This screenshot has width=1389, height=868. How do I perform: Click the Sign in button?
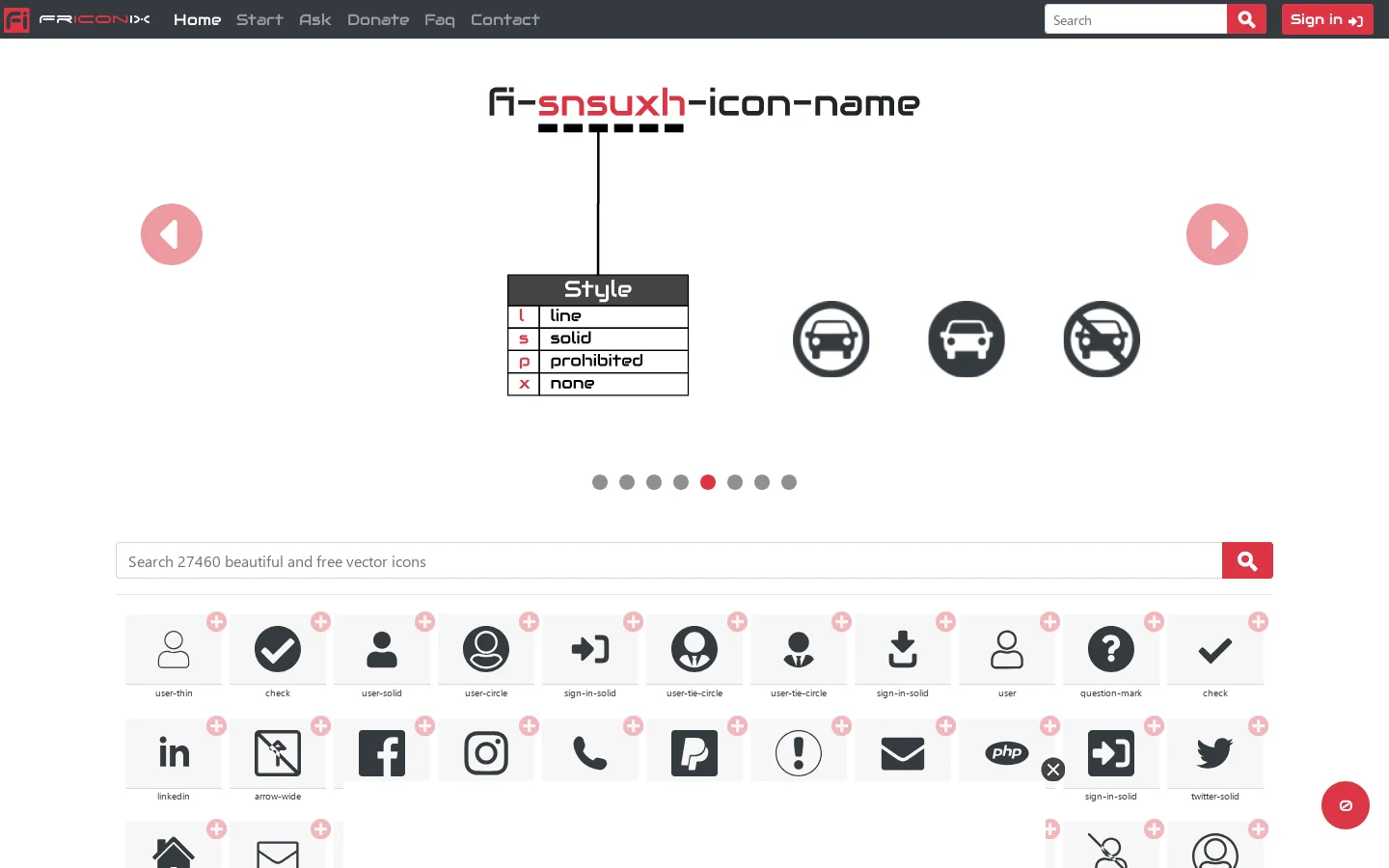(x=1327, y=19)
